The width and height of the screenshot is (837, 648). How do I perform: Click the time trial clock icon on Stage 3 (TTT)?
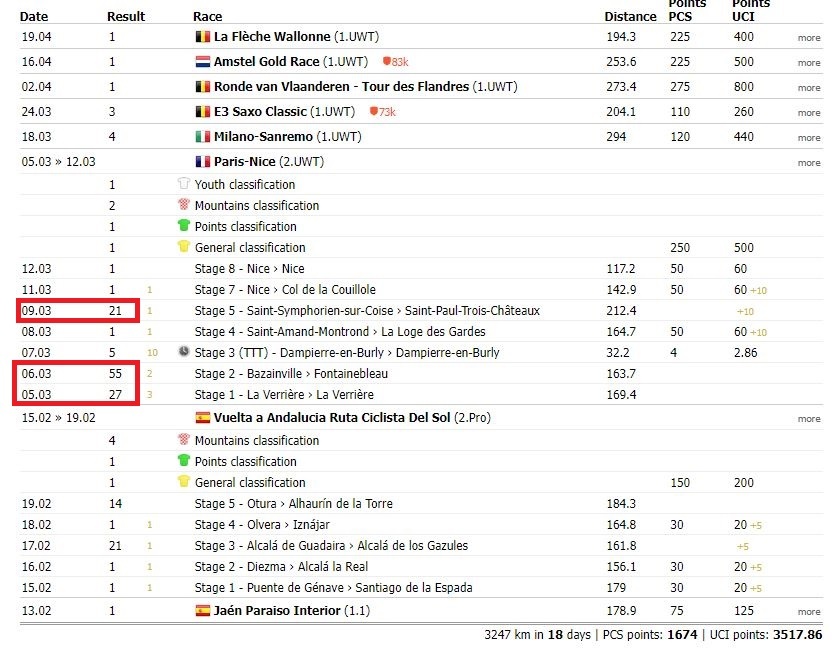tap(184, 352)
